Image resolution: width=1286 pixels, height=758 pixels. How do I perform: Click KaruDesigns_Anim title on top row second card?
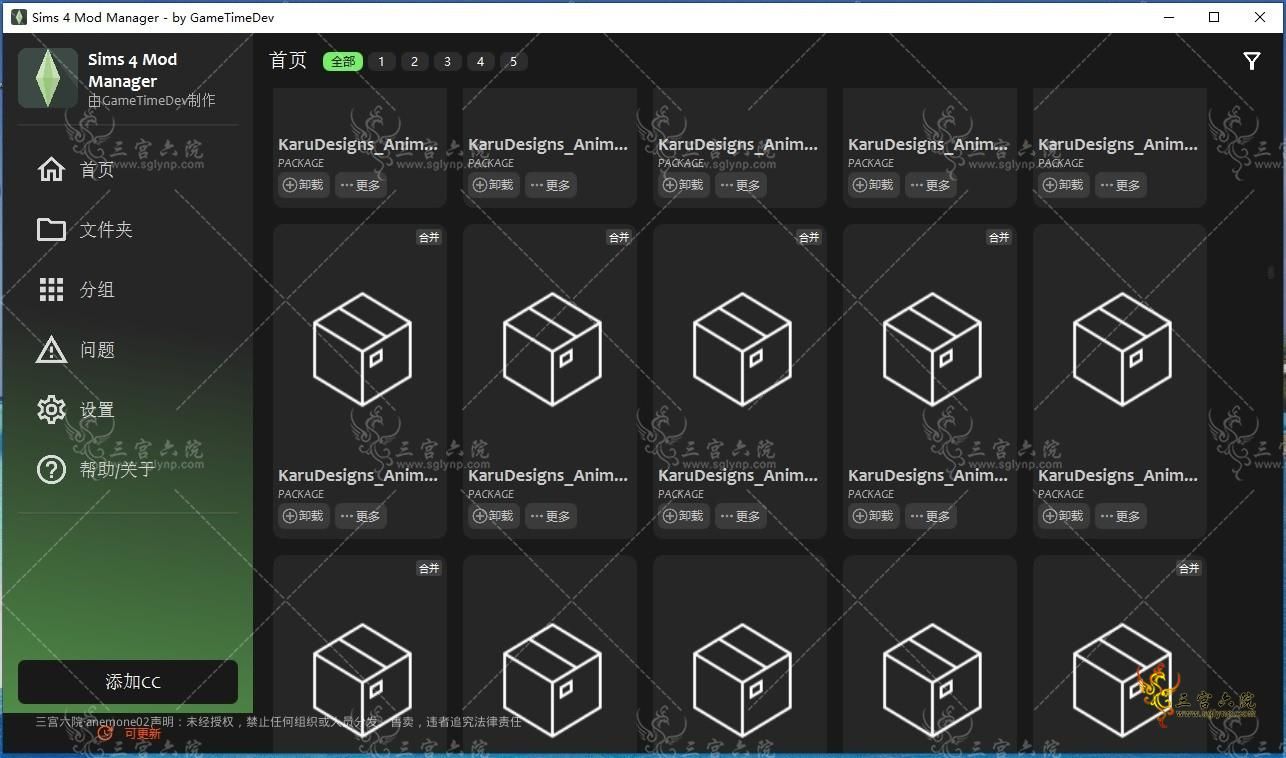(x=548, y=145)
